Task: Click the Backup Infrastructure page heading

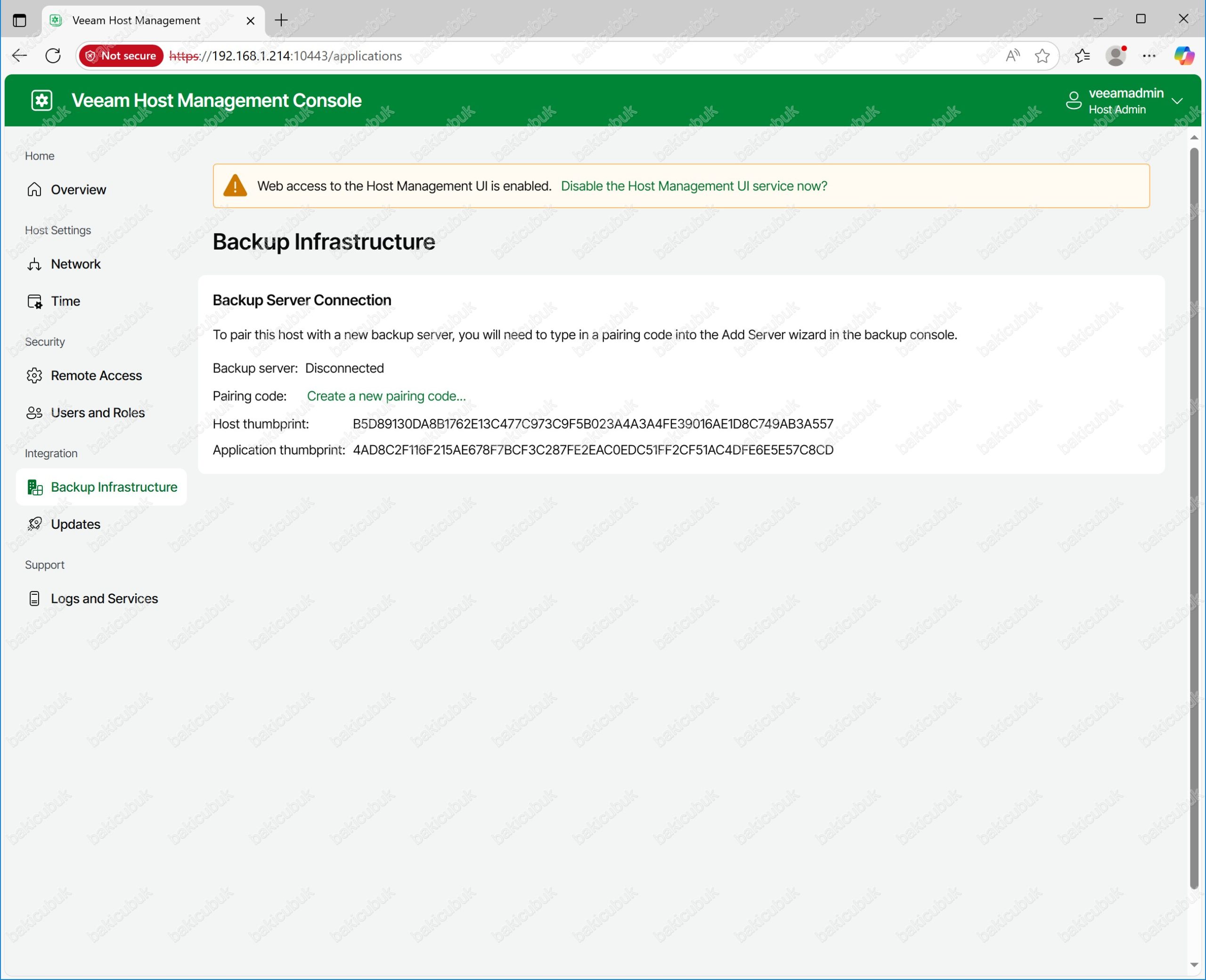Action: pyautogui.click(x=324, y=242)
